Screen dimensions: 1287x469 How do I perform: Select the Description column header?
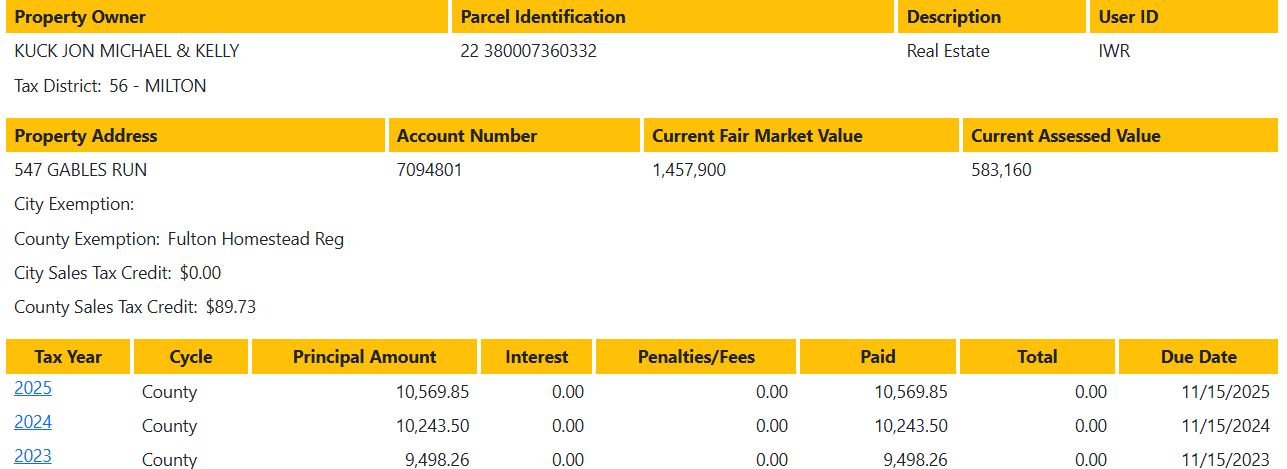click(x=954, y=17)
